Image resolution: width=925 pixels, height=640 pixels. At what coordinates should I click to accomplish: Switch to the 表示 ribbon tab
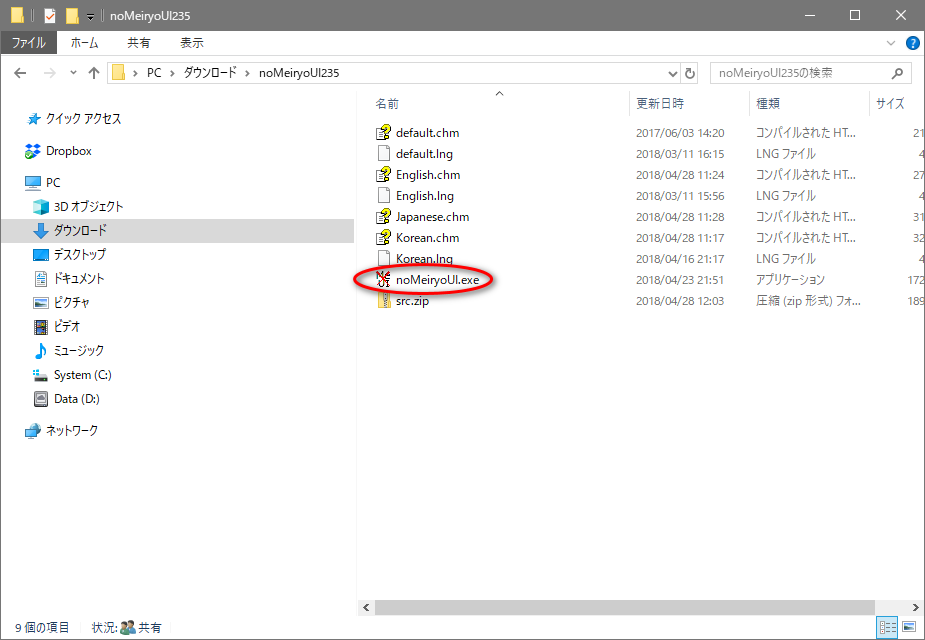192,43
